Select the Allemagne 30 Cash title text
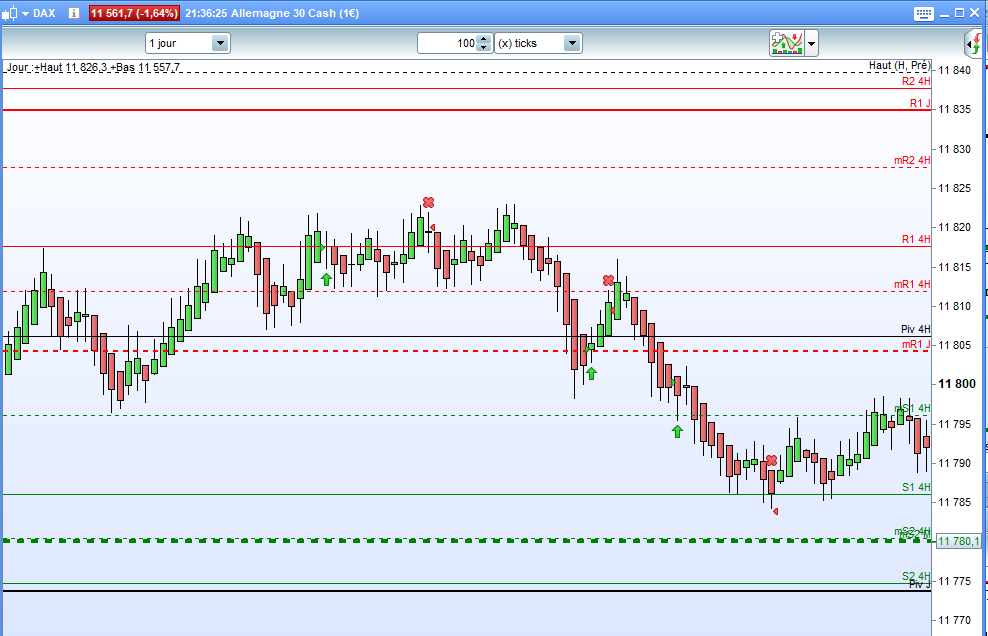This screenshot has width=988, height=636. tap(295, 13)
